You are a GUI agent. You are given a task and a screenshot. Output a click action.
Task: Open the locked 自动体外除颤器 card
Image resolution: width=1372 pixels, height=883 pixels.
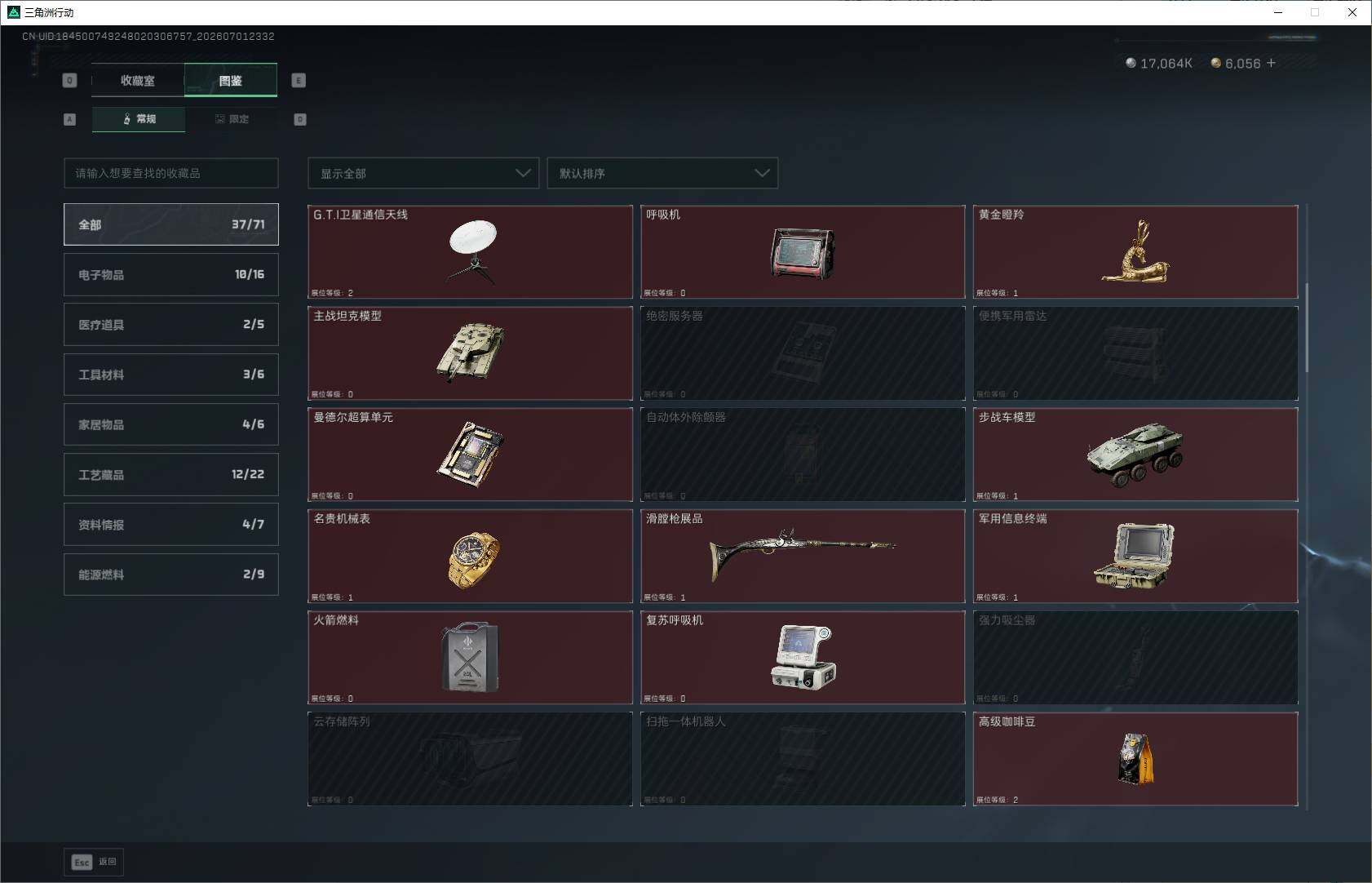803,455
